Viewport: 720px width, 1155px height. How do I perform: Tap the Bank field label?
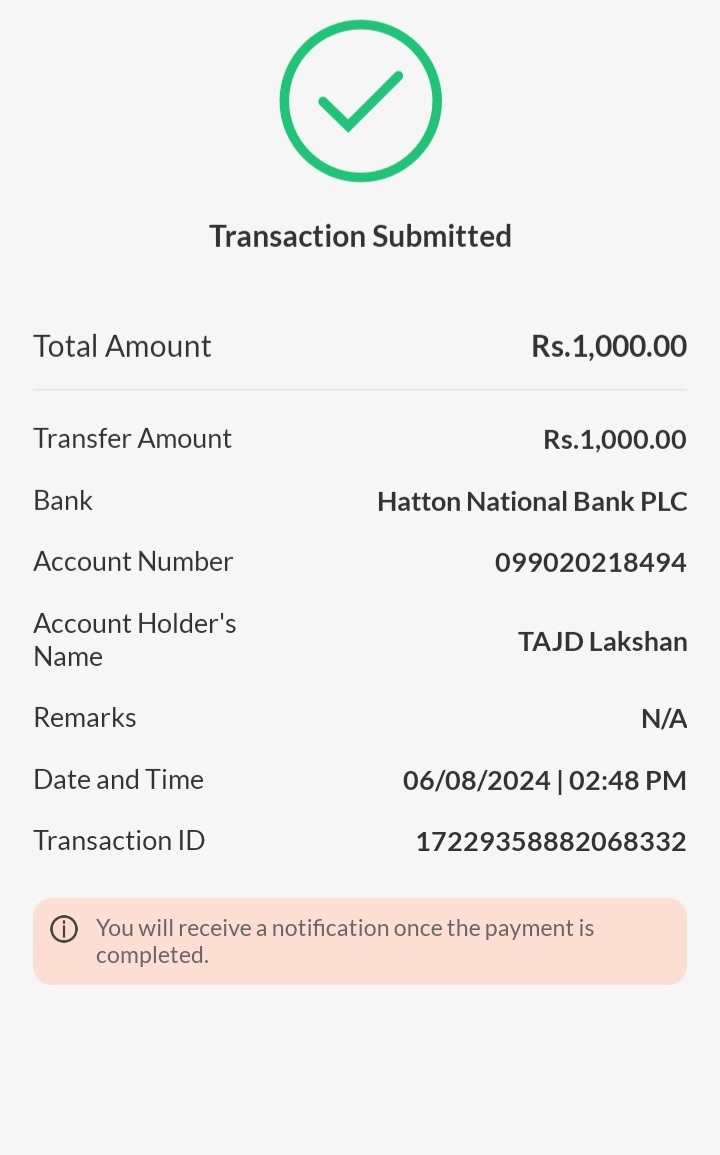click(x=63, y=500)
